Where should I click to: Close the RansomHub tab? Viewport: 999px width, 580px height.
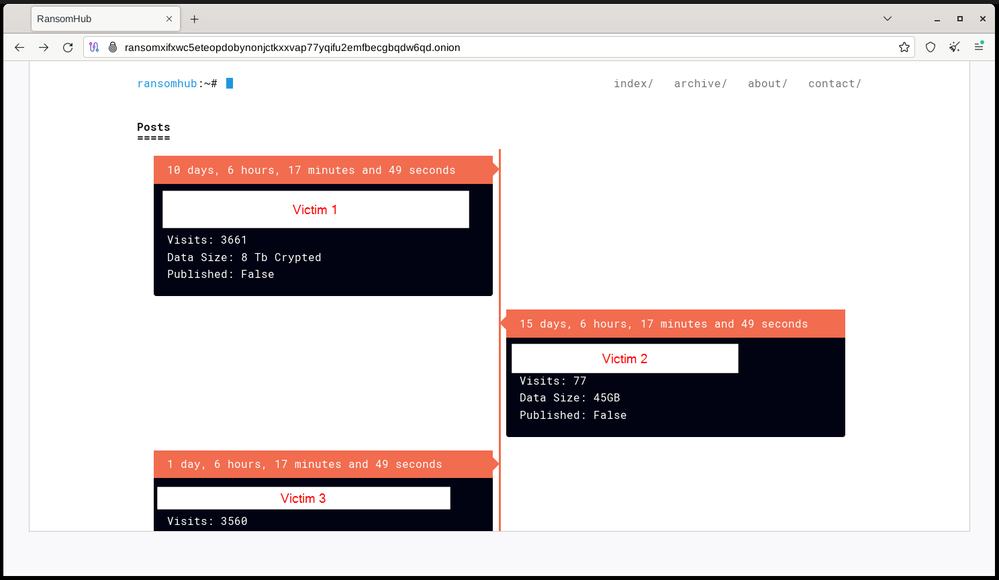[x=169, y=19]
